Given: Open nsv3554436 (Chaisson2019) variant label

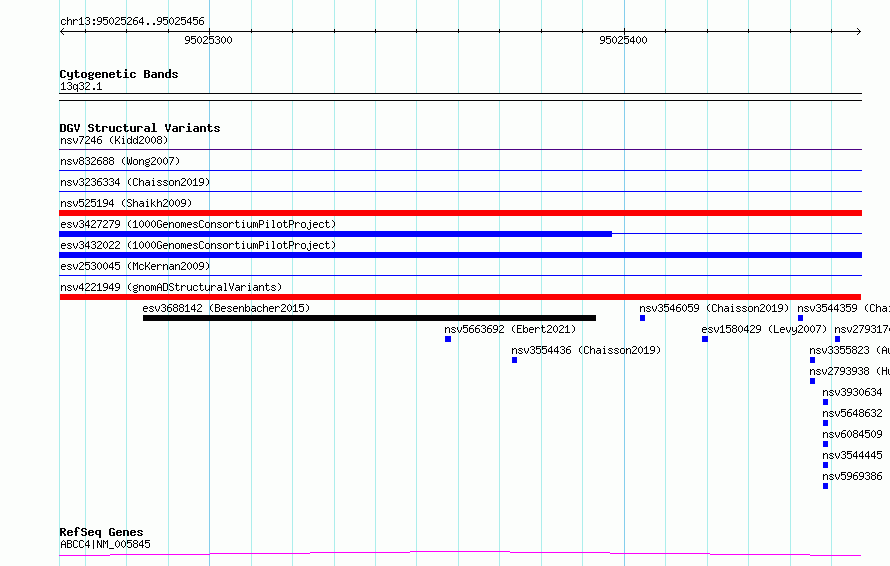Looking at the screenshot, I should click(586, 350).
